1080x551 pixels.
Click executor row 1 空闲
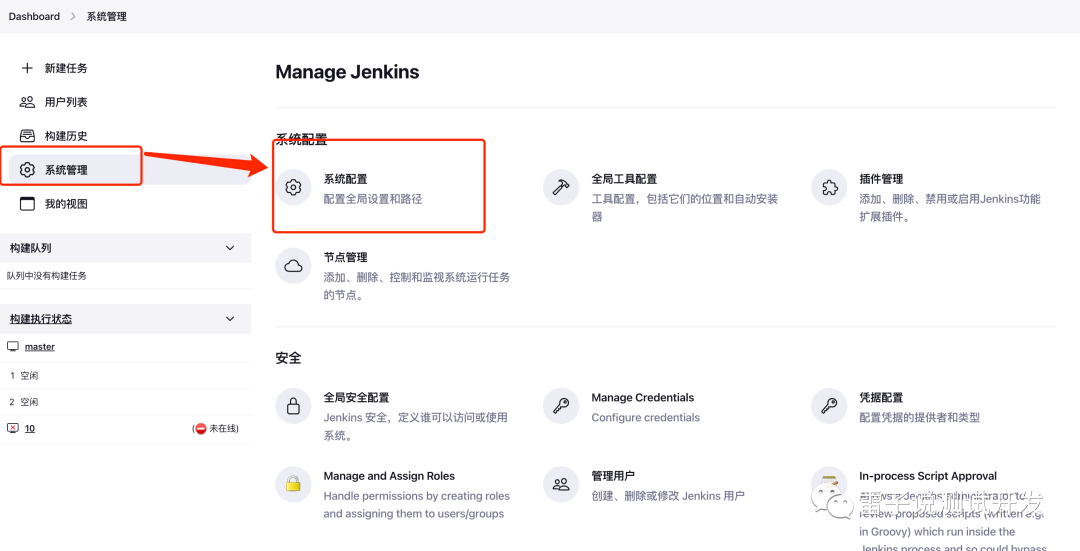(x=125, y=375)
